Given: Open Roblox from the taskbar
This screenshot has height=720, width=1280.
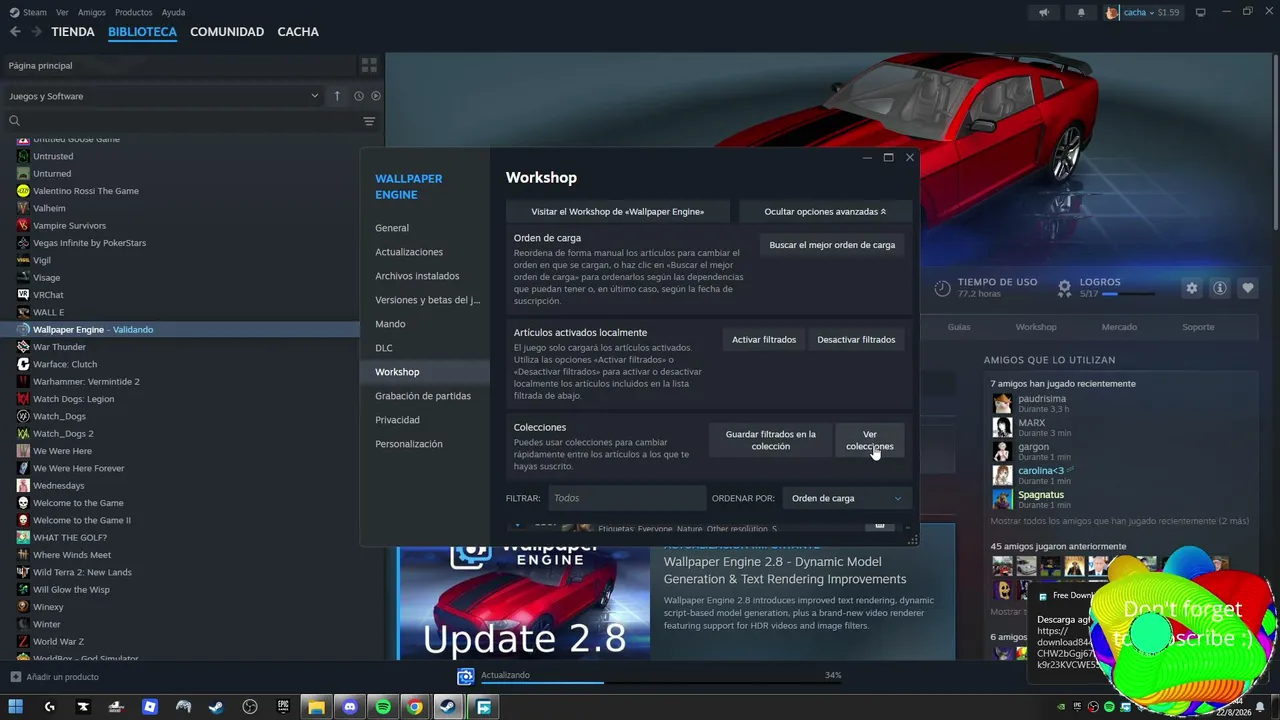Looking at the screenshot, I should click(x=150, y=707).
